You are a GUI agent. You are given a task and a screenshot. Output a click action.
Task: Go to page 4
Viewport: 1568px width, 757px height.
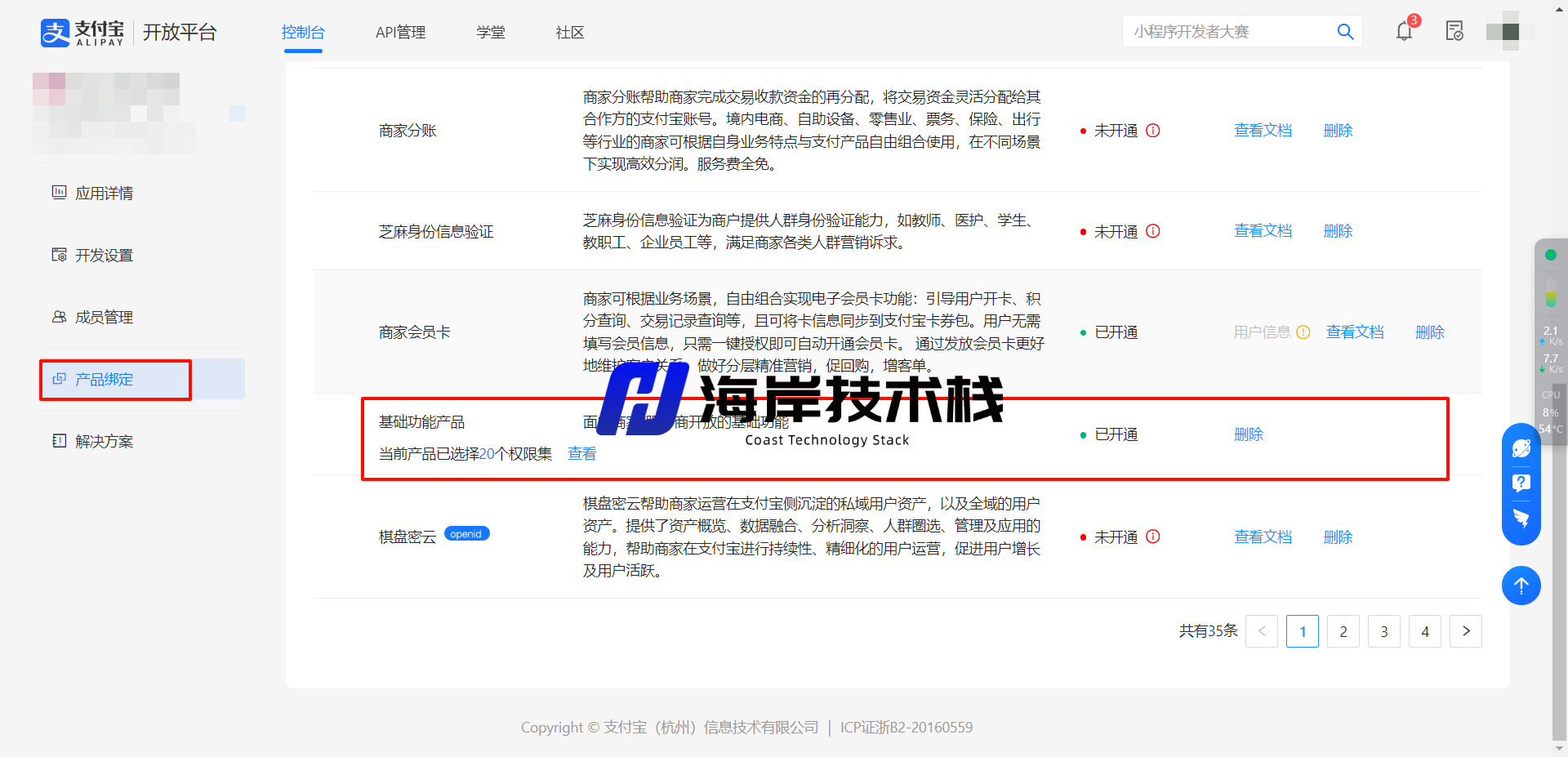click(x=1425, y=631)
